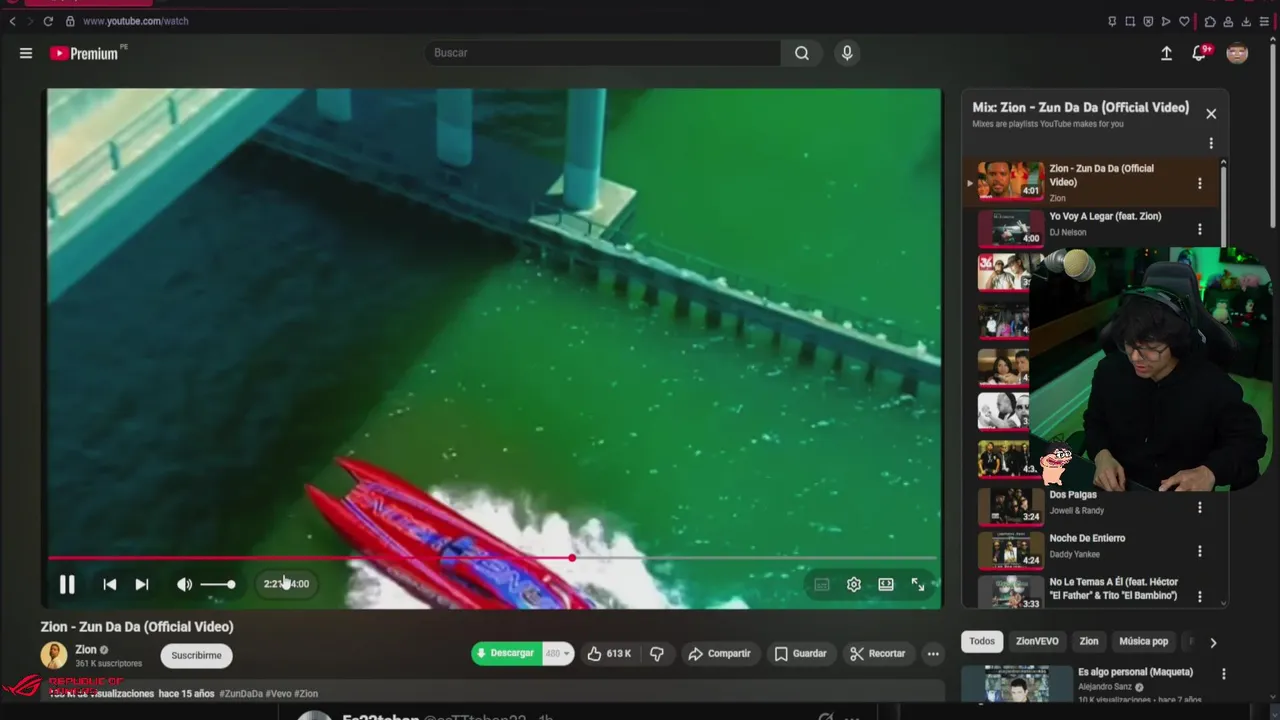Expand the 480 download quality dropdown

(x=558, y=654)
